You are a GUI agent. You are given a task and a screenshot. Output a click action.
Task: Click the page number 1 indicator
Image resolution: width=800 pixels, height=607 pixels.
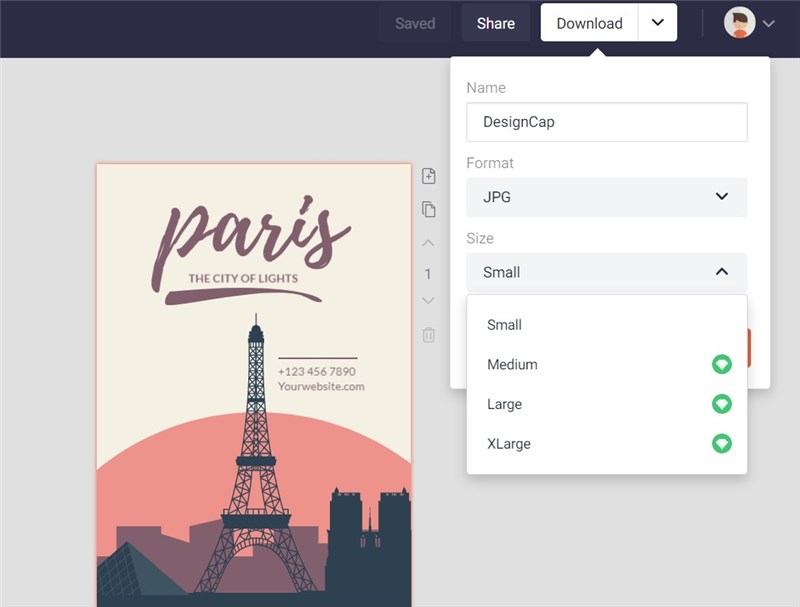[x=428, y=274]
